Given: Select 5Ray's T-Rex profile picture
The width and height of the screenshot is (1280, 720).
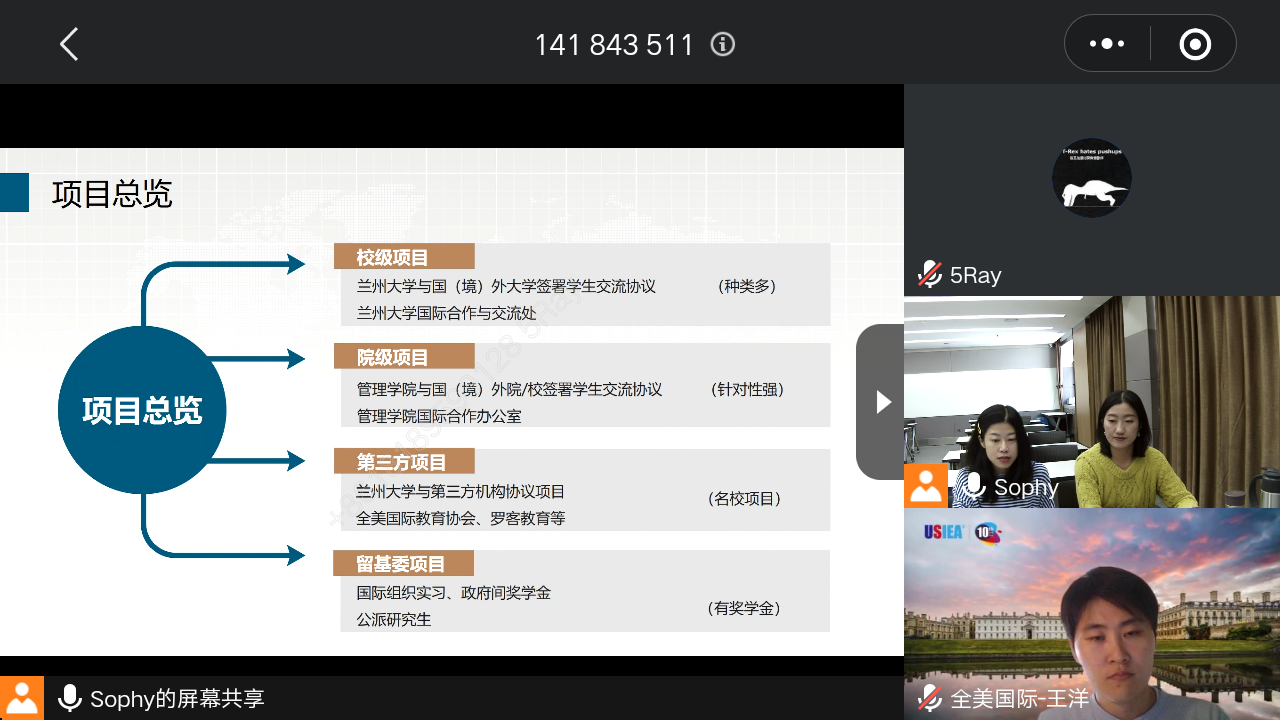Looking at the screenshot, I should [x=1091, y=178].
